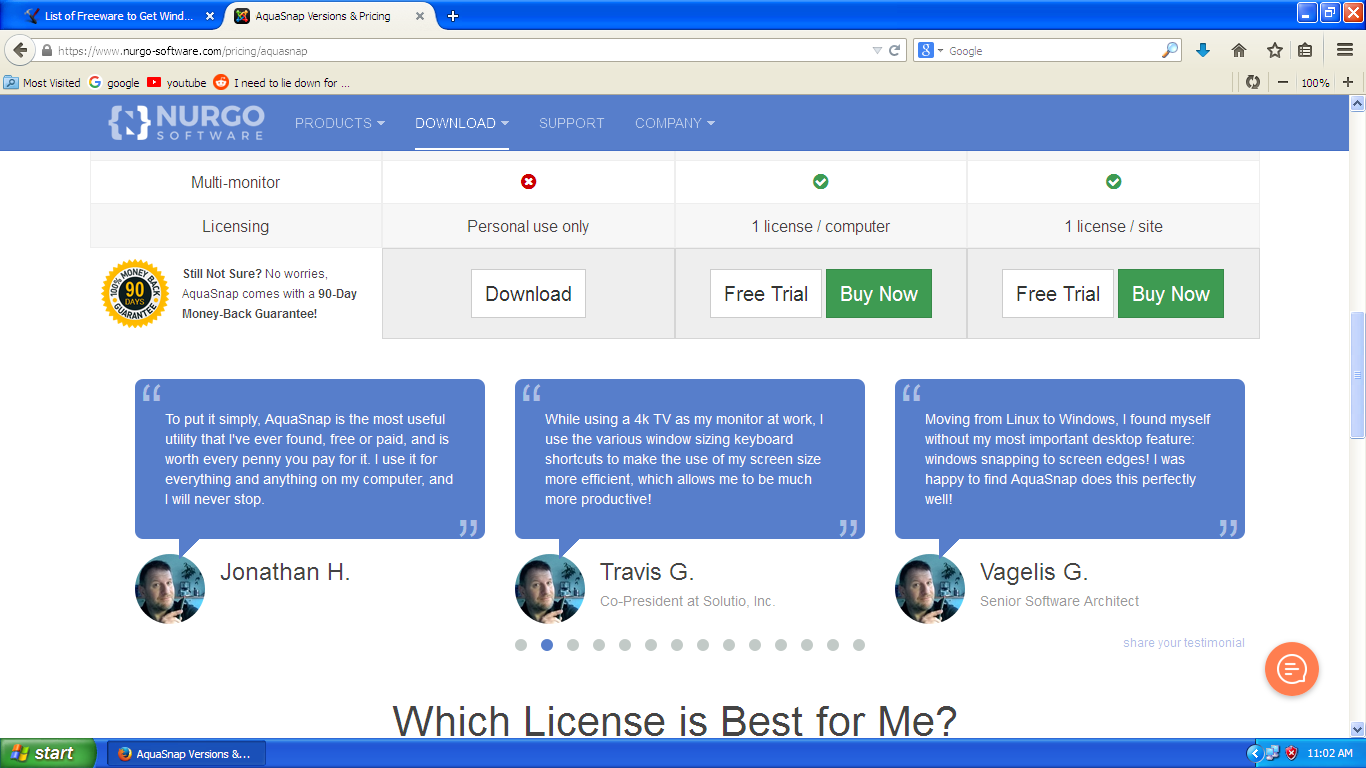Open the orange chat bubble icon

1292,668
